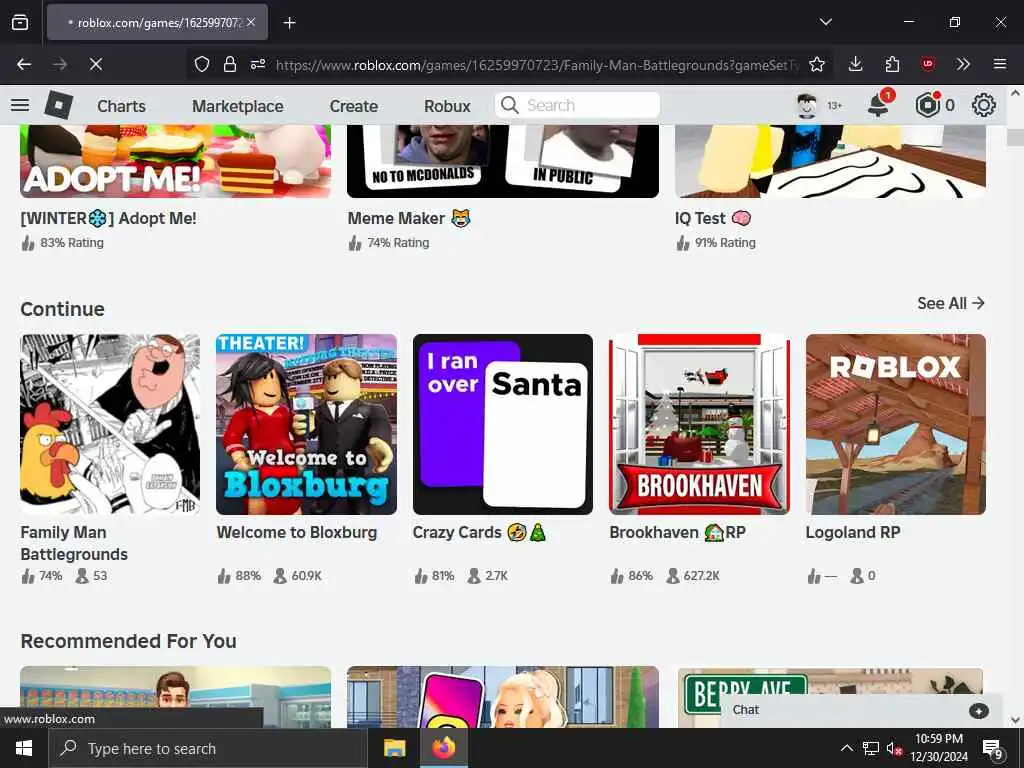Open the taskbar clock and date
1024x768 pixels.
939,748
